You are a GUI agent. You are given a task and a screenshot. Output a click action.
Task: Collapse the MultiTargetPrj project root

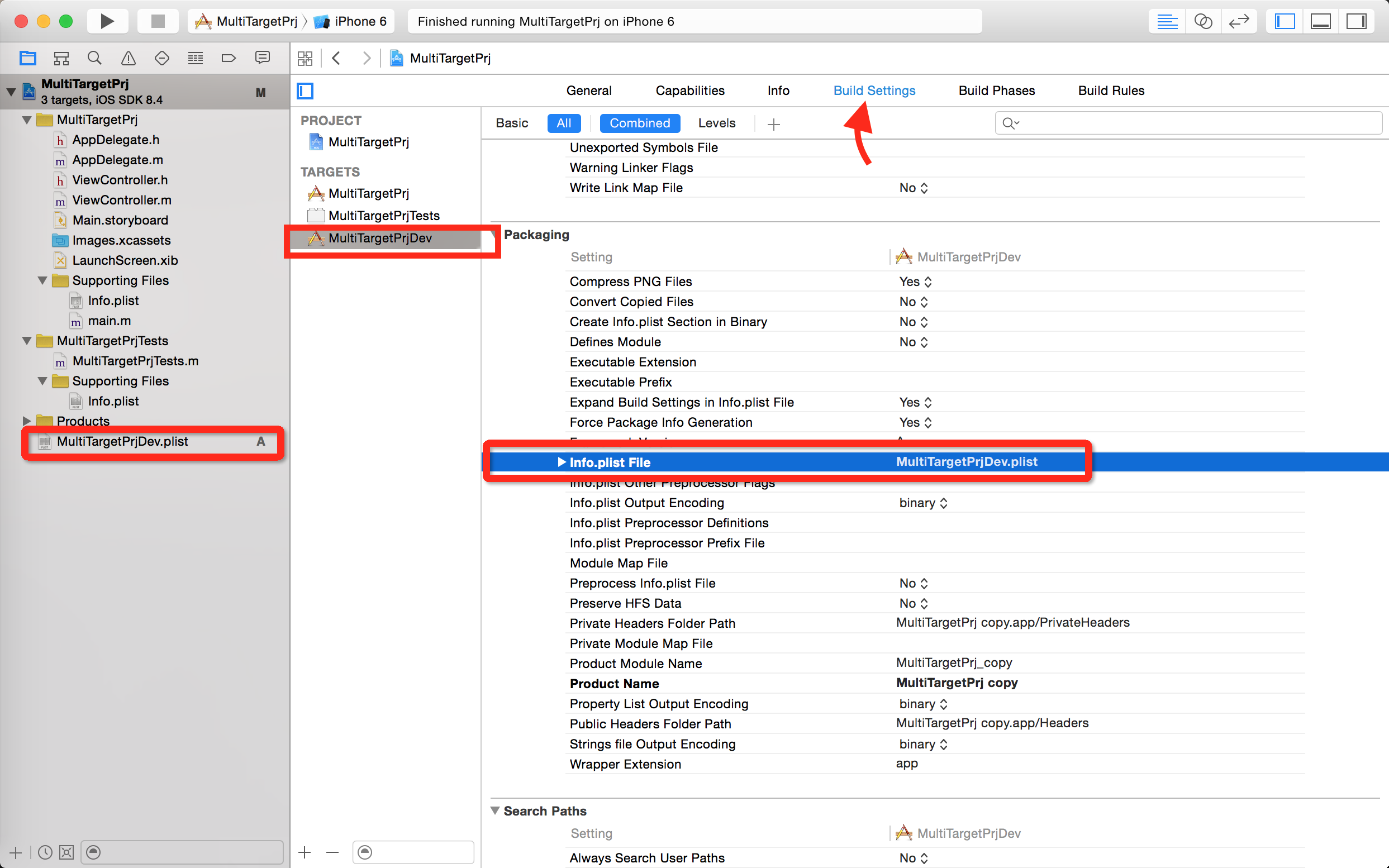tap(11, 92)
